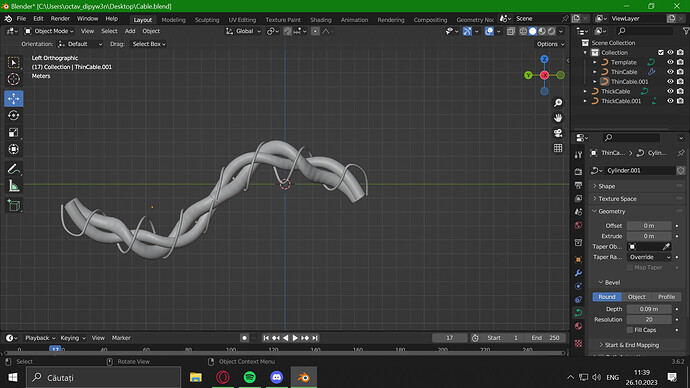
Task: Open Object Mode dropdown
Action: coord(49,31)
